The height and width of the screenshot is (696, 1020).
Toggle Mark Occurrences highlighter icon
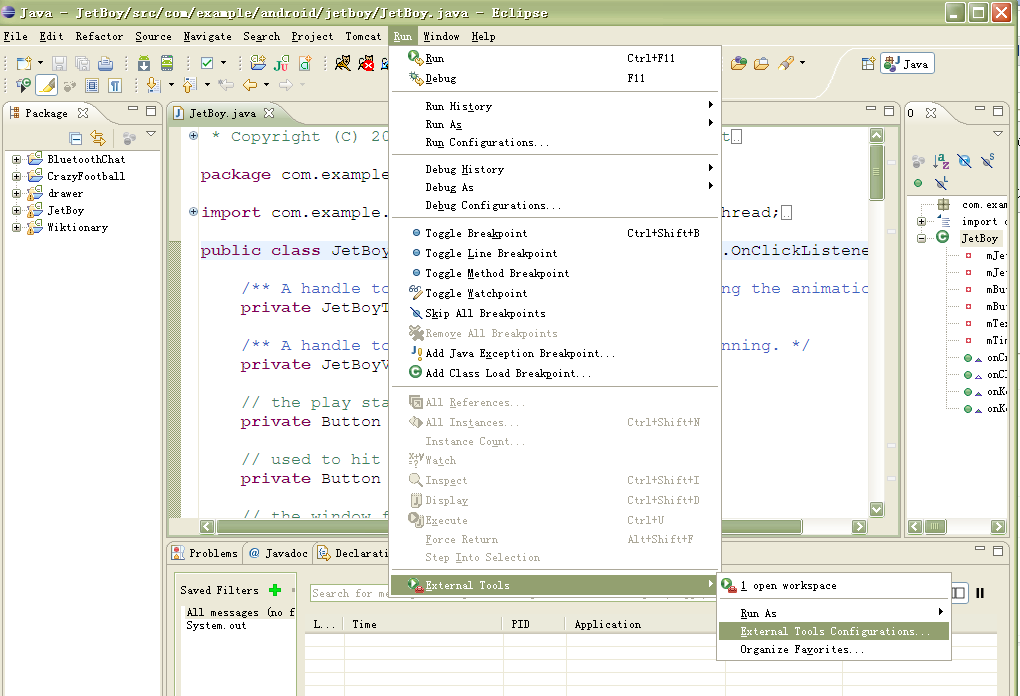click(x=46, y=85)
